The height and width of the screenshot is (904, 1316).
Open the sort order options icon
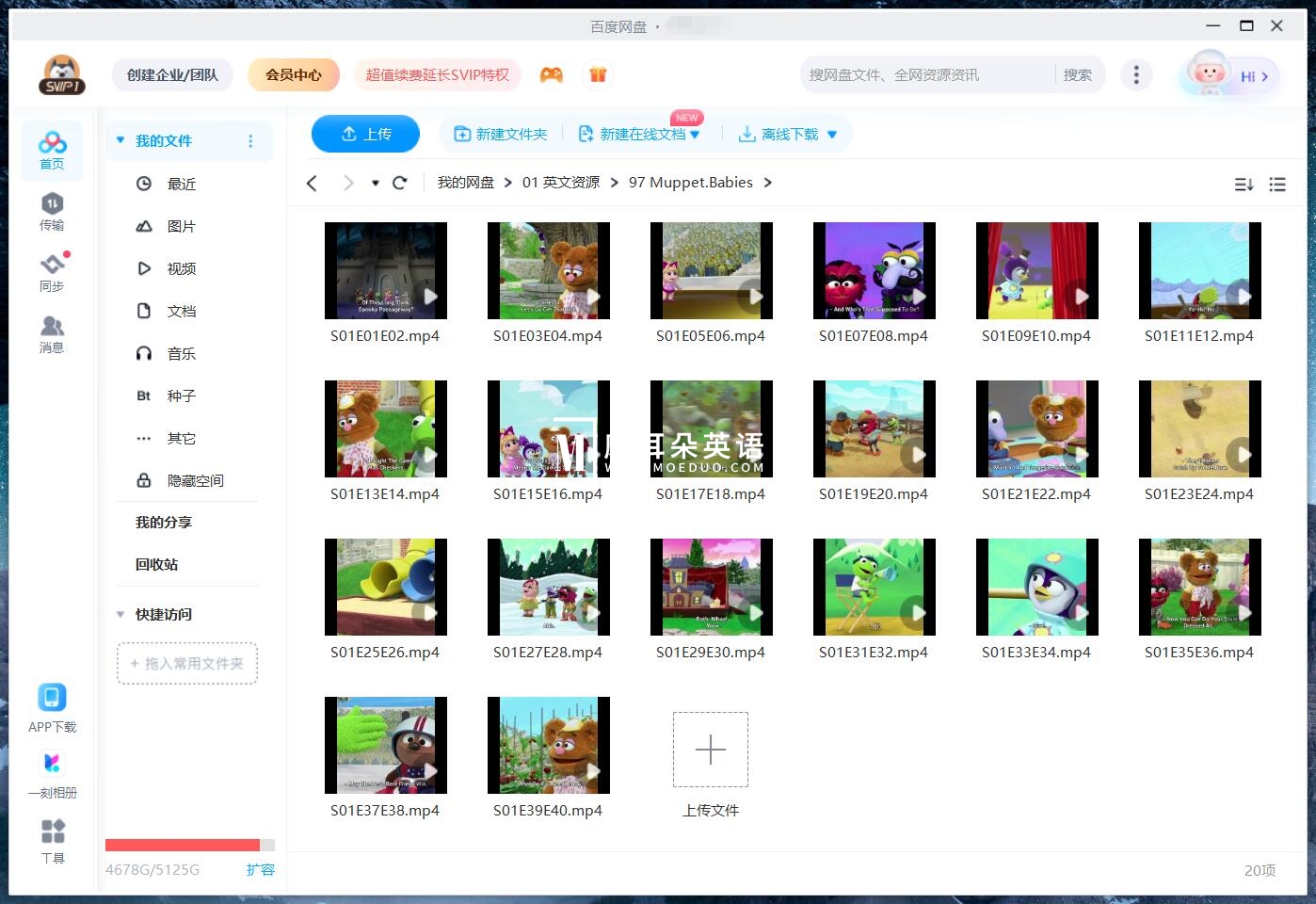(1244, 185)
